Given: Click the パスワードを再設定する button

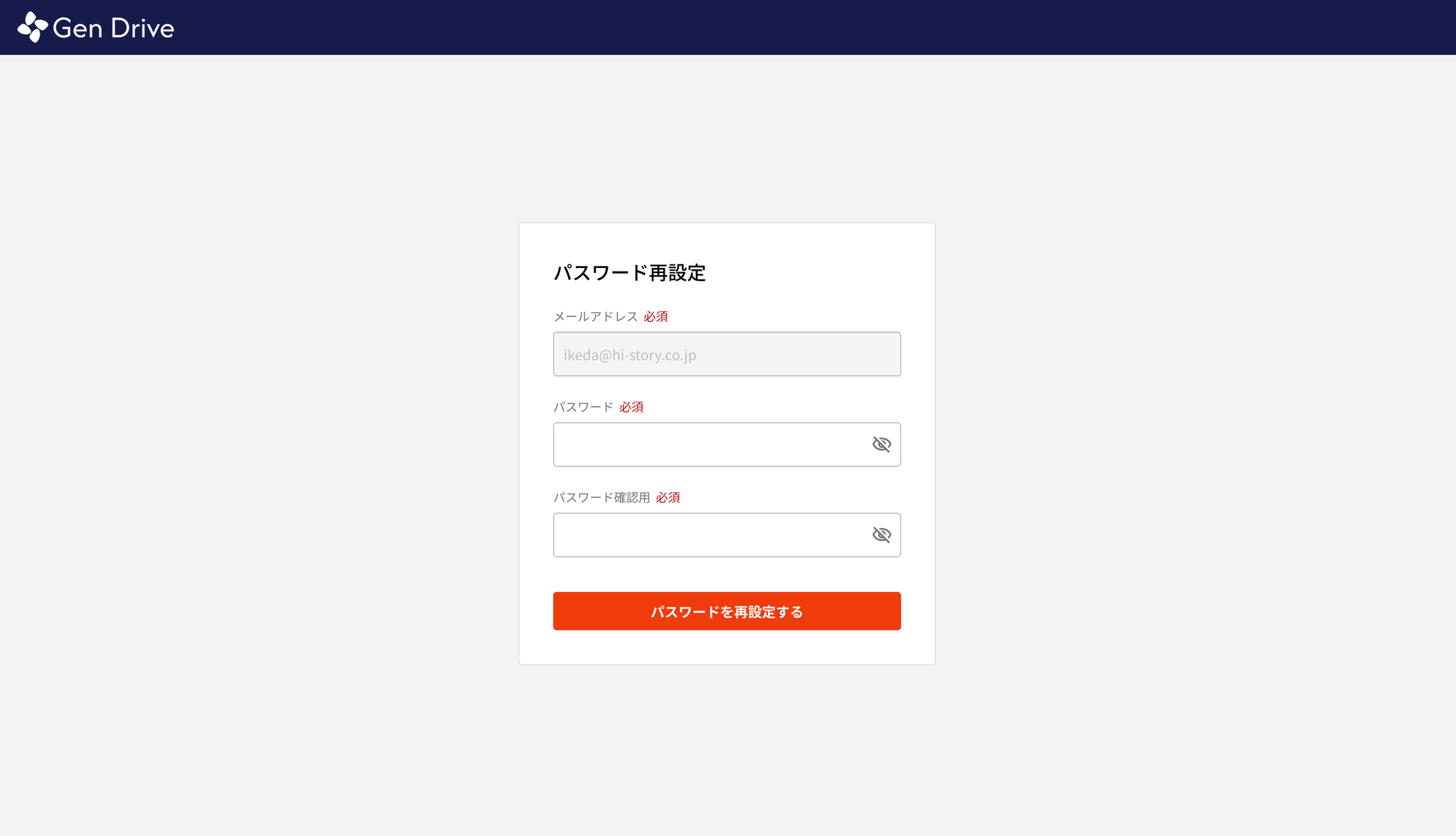Looking at the screenshot, I should coord(727,611).
